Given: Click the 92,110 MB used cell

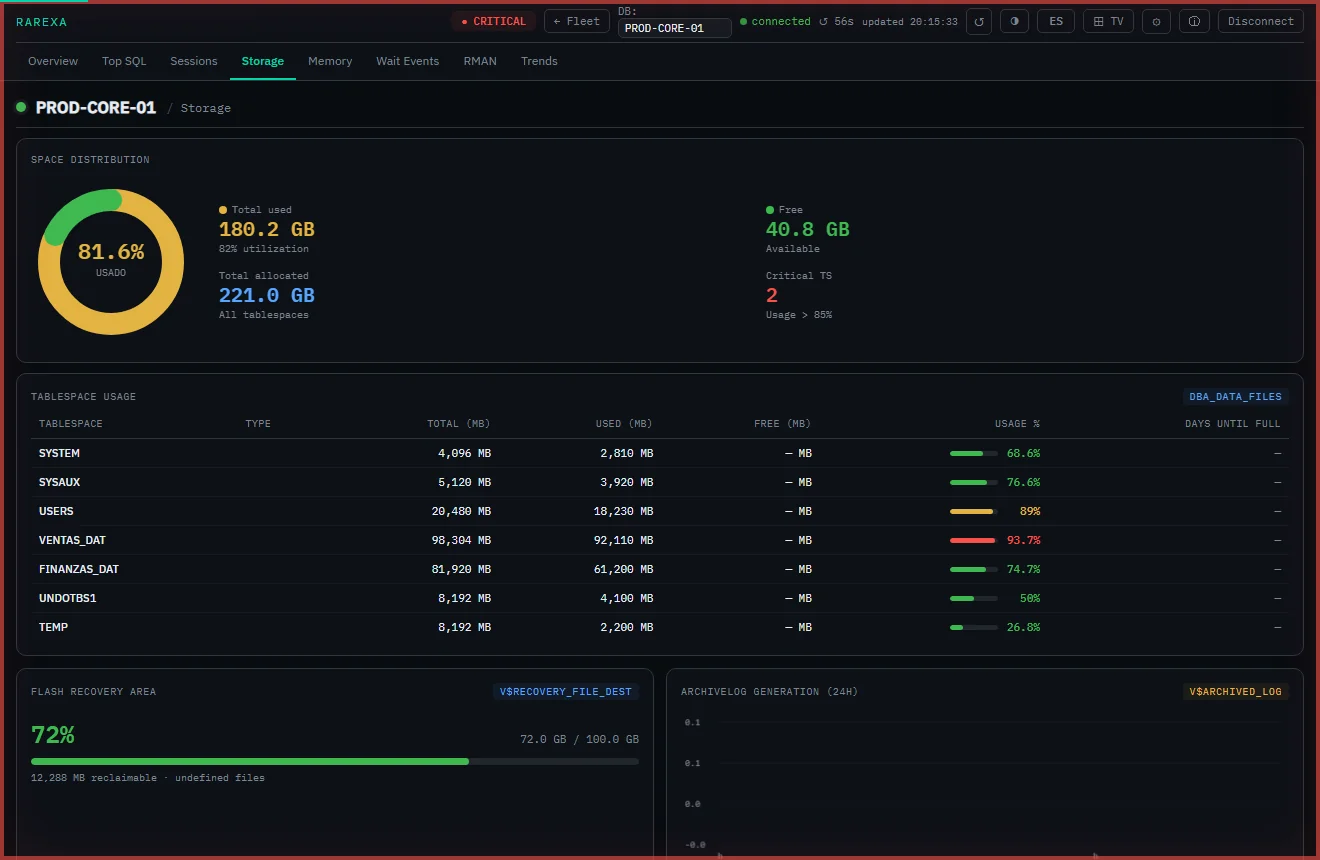Looking at the screenshot, I should tap(624, 540).
